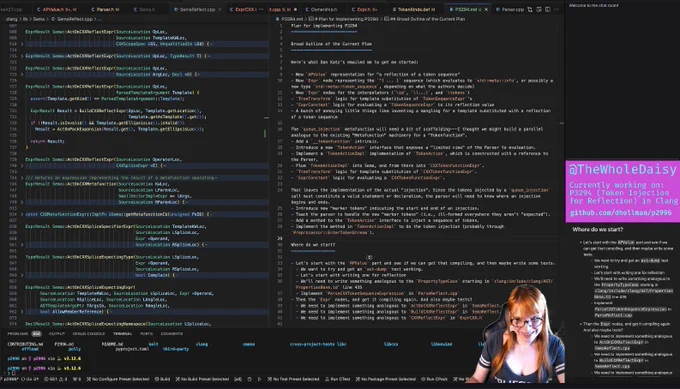Click 'No Package Preset Selected' status item
Viewport: 680px width, 389px height.
(x=386, y=379)
